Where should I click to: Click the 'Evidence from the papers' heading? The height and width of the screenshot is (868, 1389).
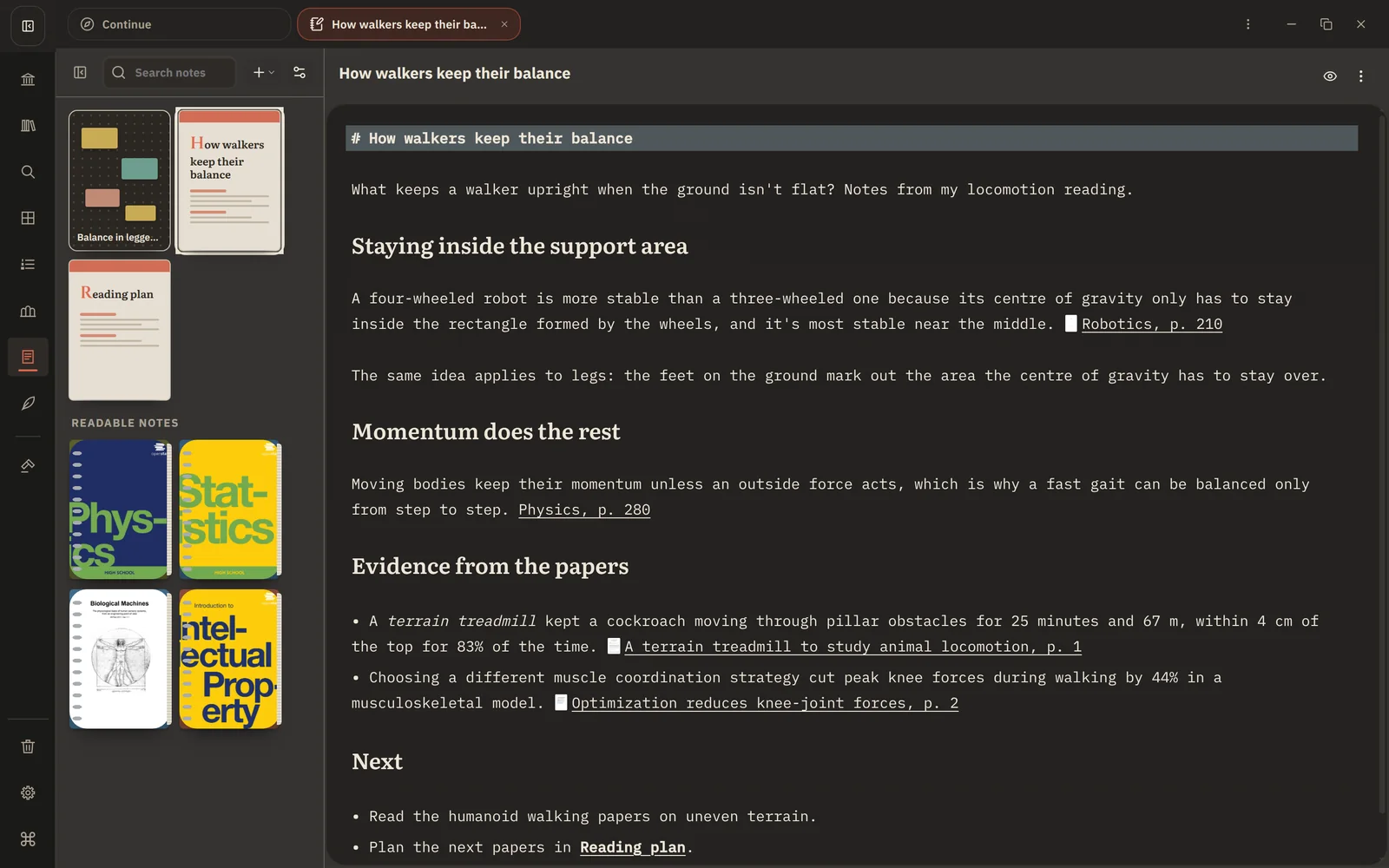click(x=490, y=567)
